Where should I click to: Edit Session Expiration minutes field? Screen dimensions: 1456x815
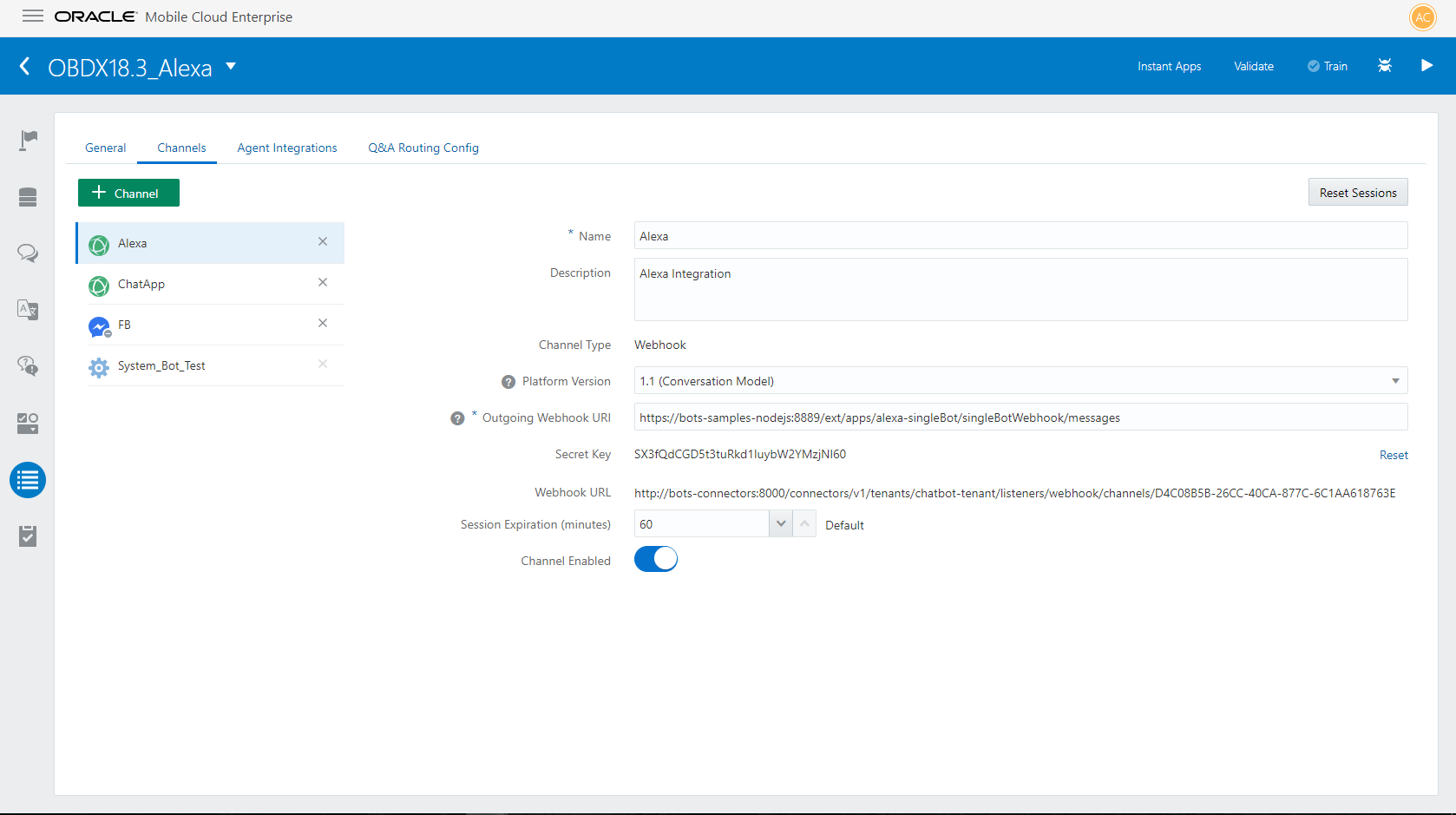tap(701, 524)
